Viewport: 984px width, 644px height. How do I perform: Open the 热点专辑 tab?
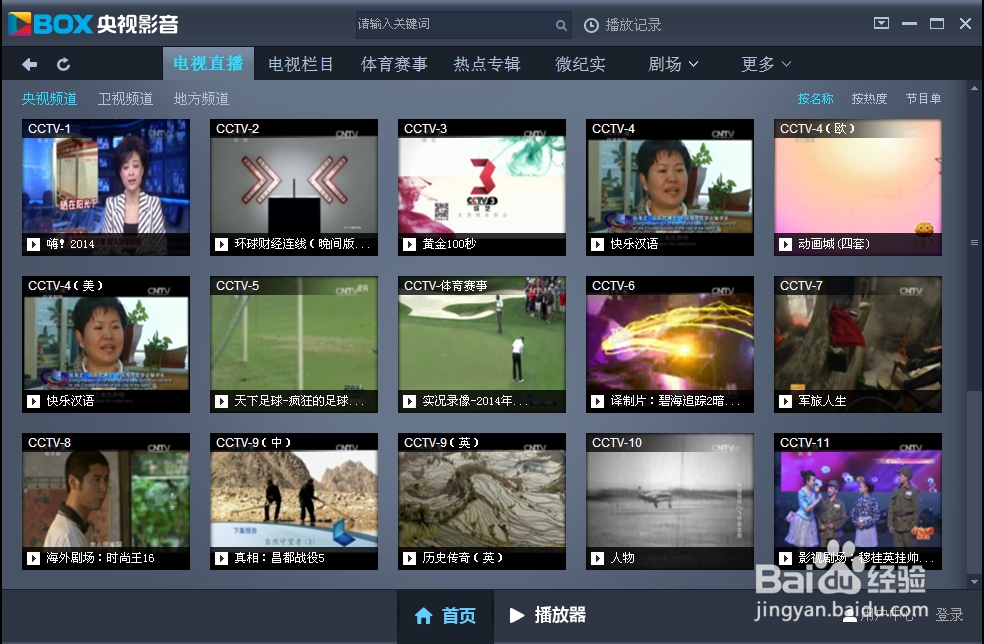pyautogui.click(x=487, y=64)
